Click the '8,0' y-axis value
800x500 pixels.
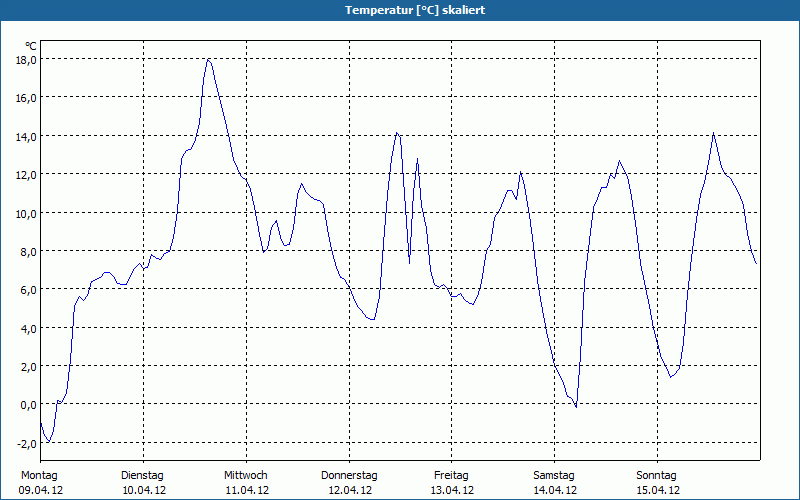[x=29, y=252]
